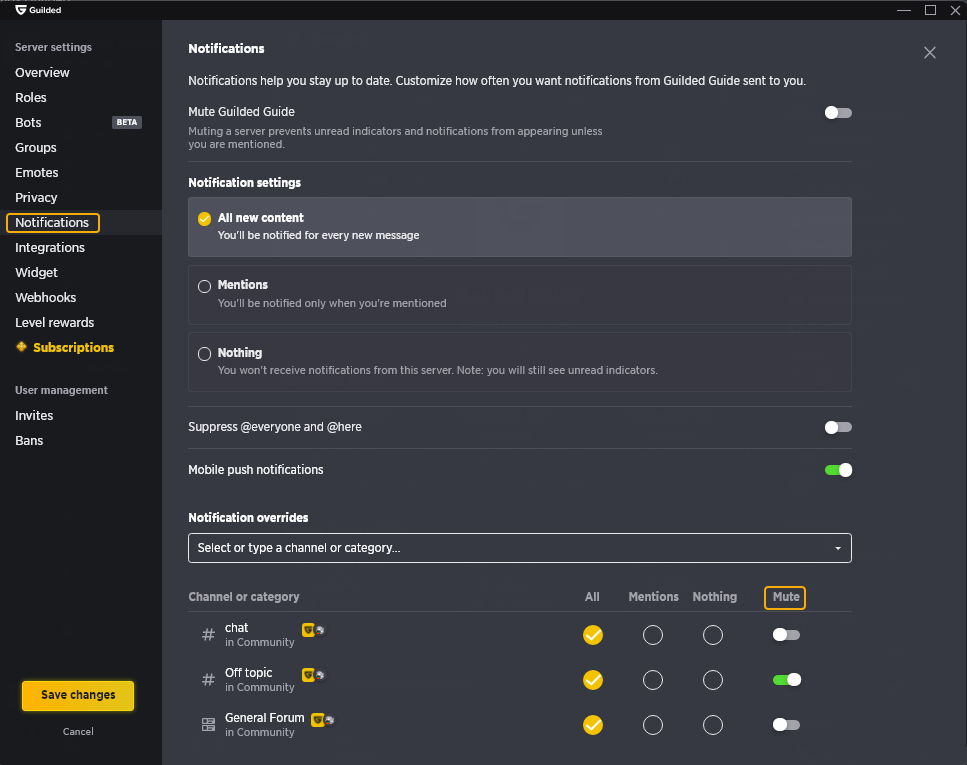Disable Mobile push notifications toggle

[x=838, y=470]
